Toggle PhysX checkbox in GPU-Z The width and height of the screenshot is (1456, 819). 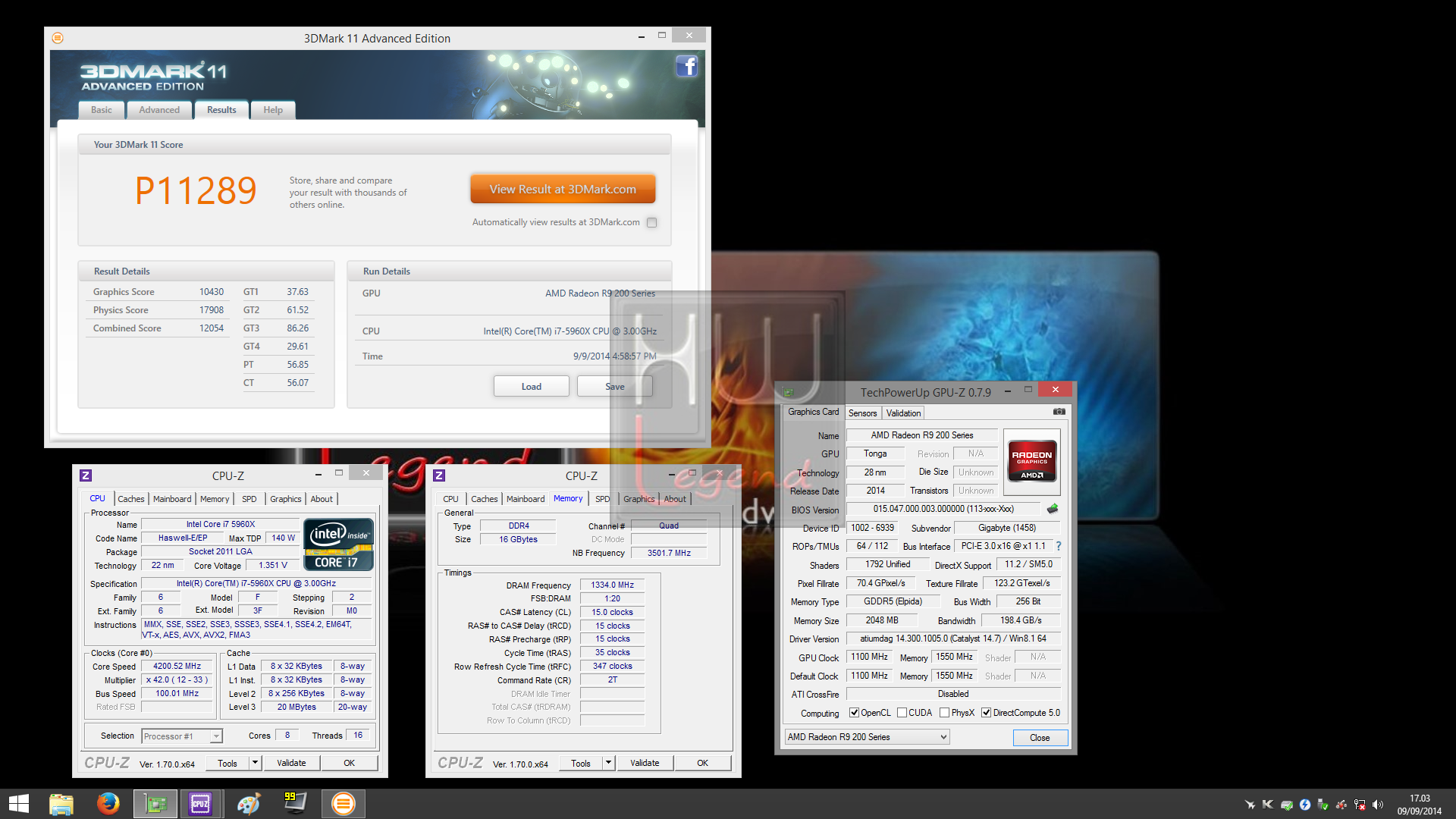point(944,713)
